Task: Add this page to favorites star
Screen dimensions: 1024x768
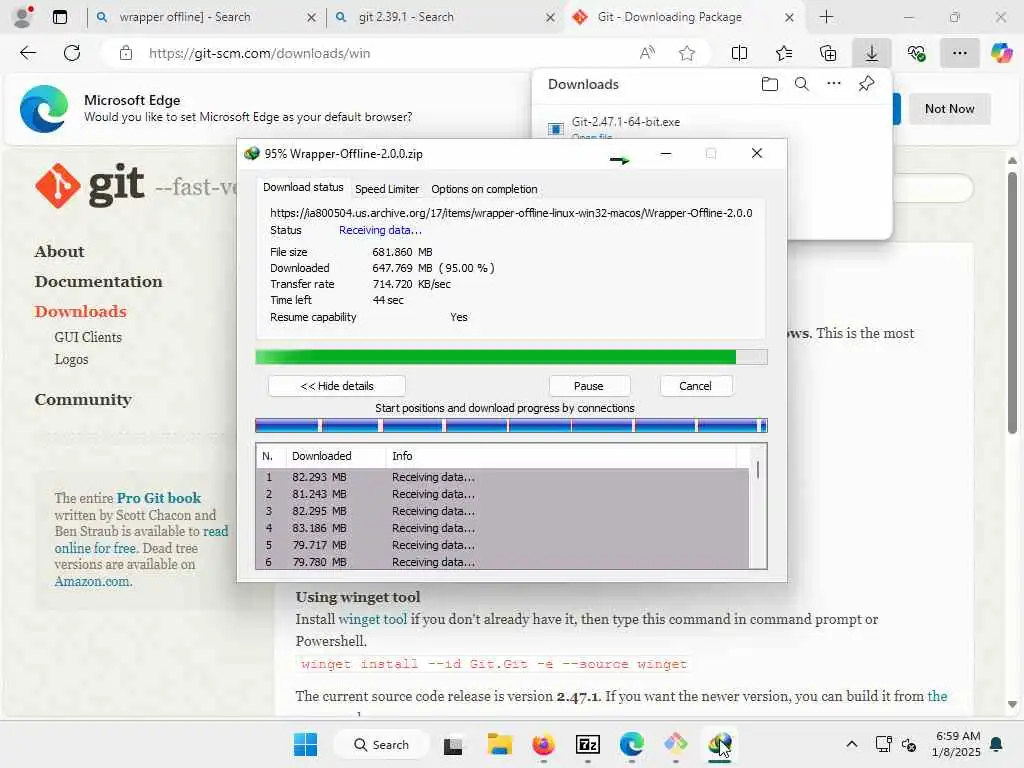Action: (686, 53)
